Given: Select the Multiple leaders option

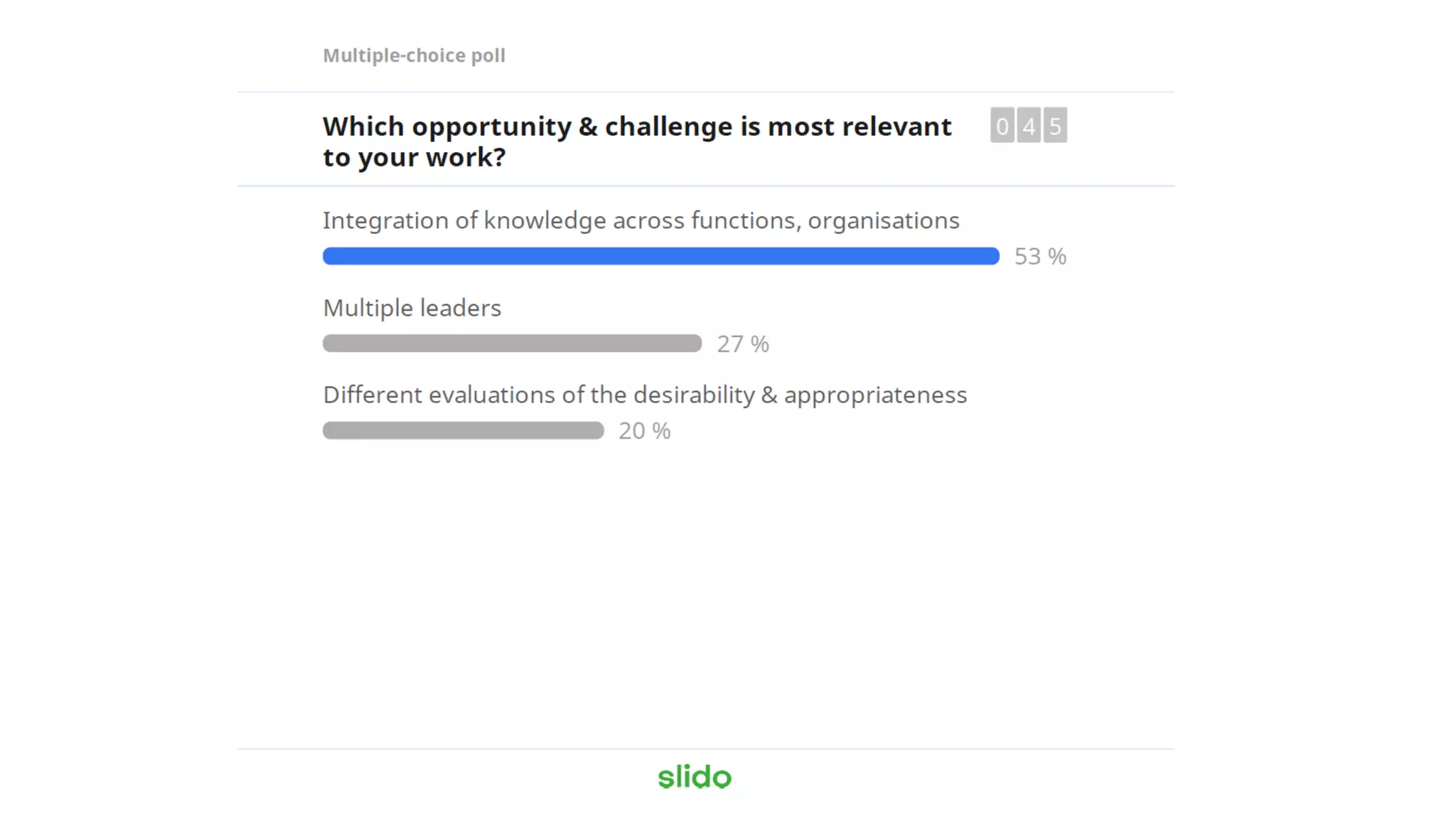Looking at the screenshot, I should point(412,309).
